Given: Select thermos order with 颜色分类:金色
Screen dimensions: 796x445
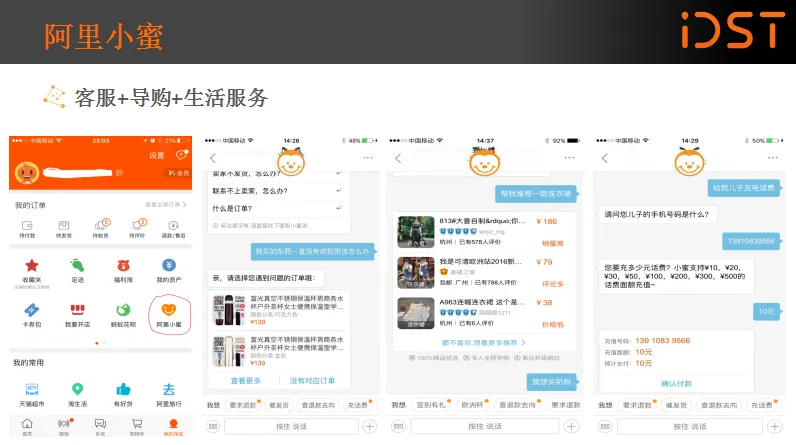Looking at the screenshot, I should pos(278,351).
